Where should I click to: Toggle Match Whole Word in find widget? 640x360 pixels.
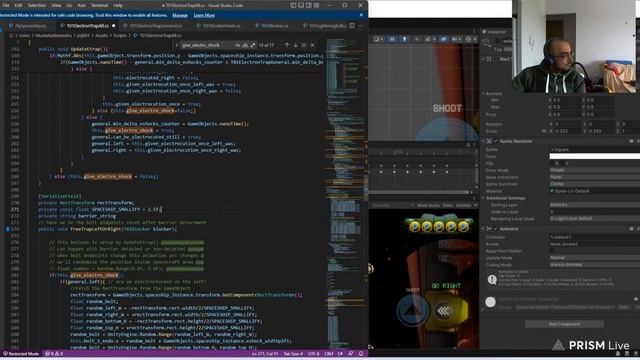click(x=245, y=45)
